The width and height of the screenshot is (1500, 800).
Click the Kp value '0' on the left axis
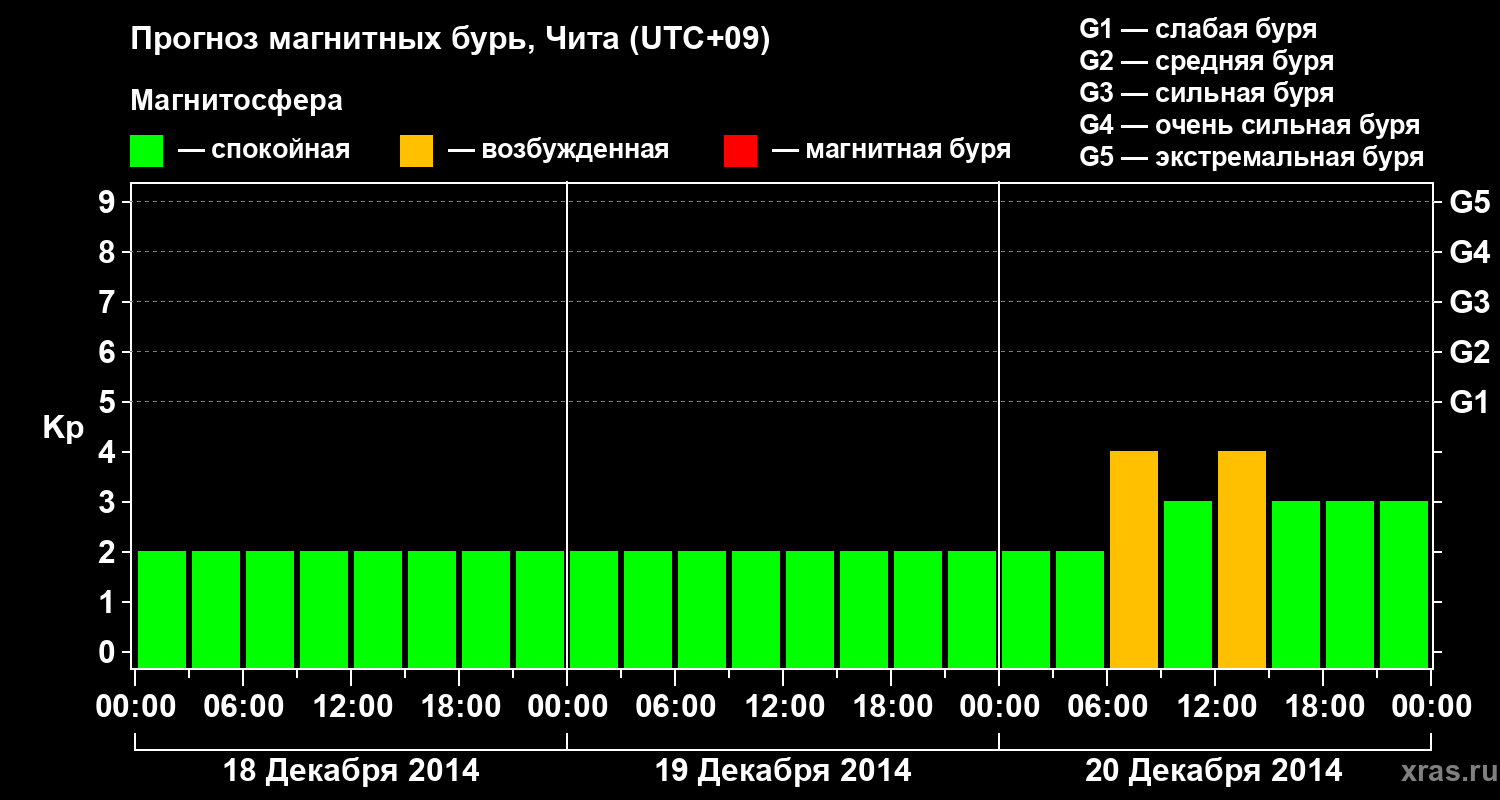click(x=109, y=652)
